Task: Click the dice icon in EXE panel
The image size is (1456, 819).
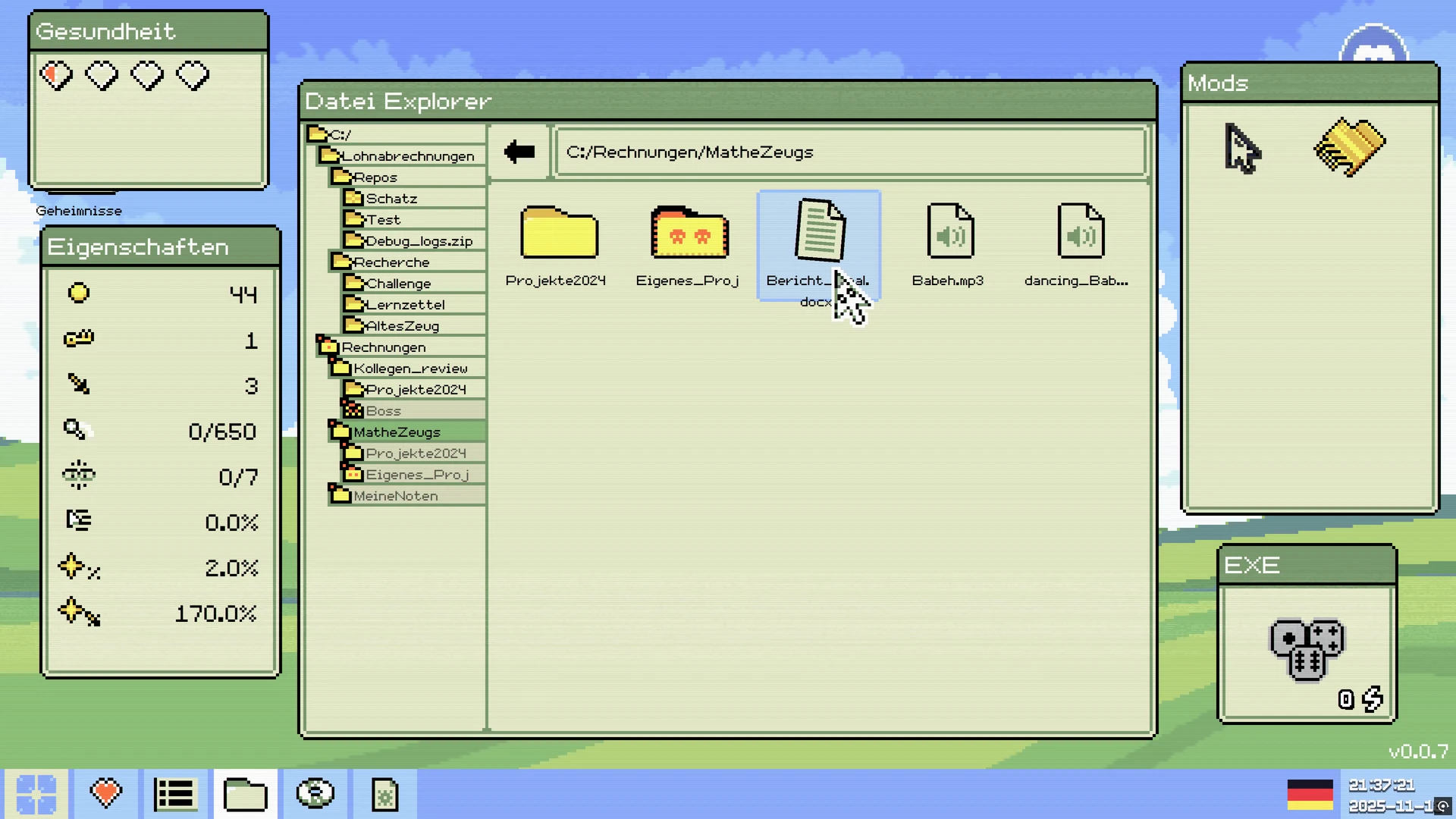Action: [1306, 649]
